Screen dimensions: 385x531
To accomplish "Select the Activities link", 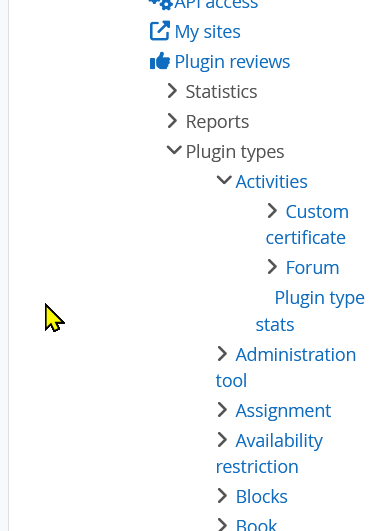I will (x=272, y=182).
